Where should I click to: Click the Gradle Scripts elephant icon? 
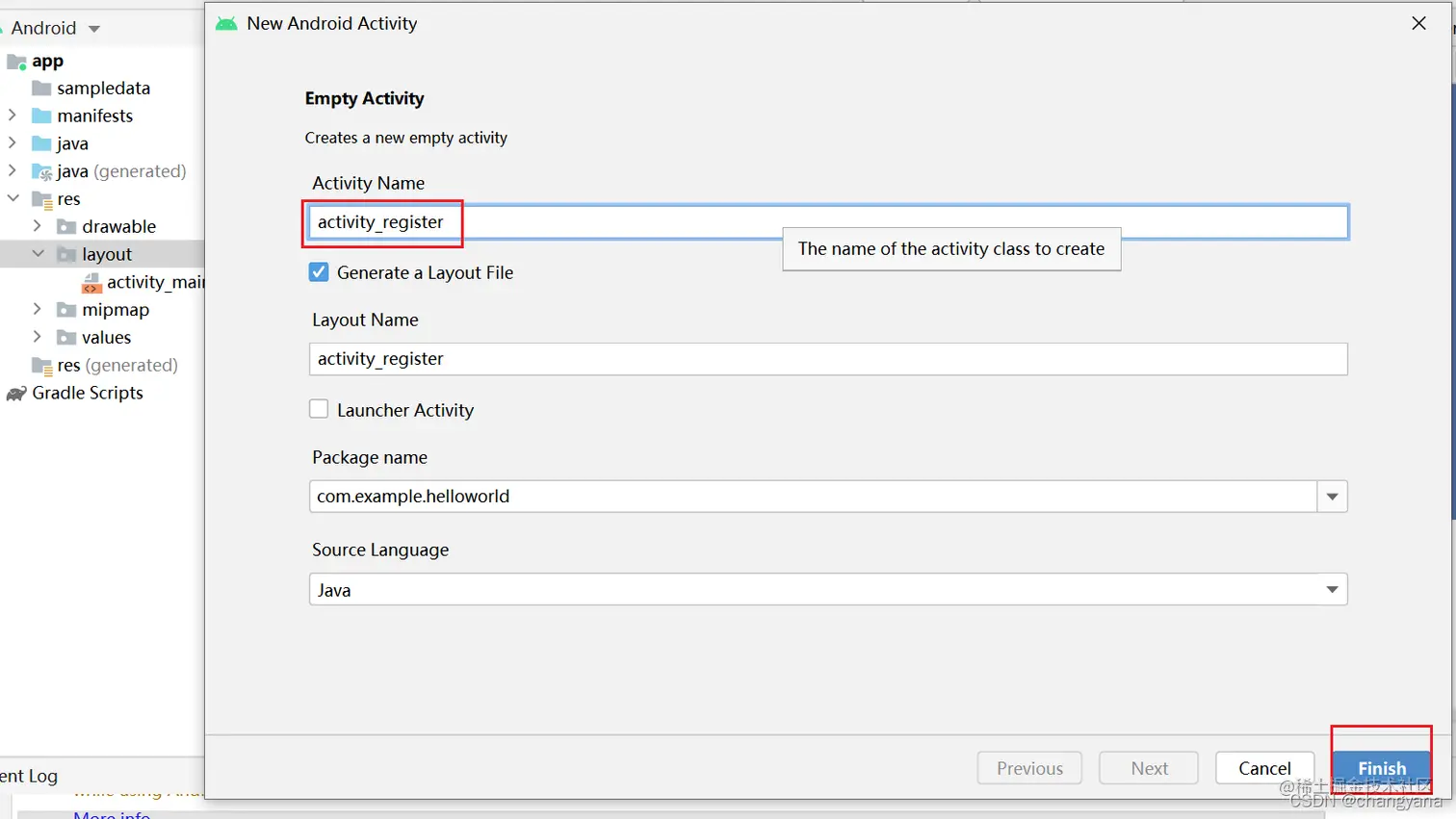[x=16, y=394]
